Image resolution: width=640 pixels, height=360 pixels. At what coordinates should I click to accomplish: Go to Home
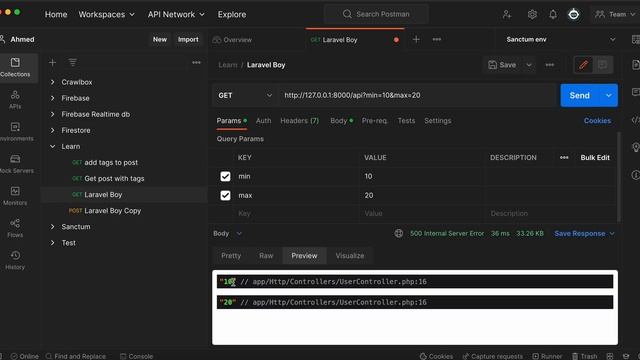point(56,14)
